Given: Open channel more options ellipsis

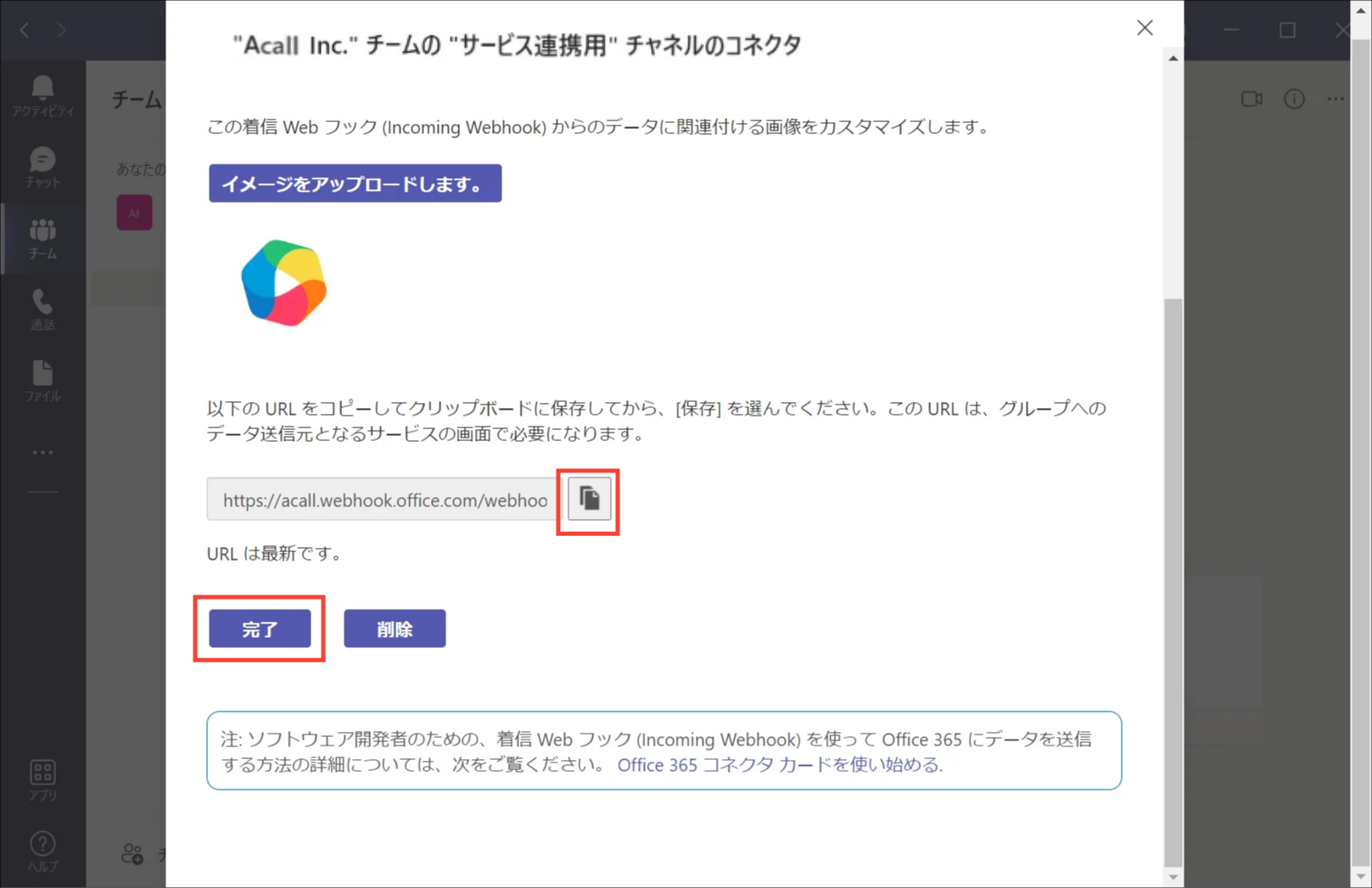Looking at the screenshot, I should [1336, 99].
